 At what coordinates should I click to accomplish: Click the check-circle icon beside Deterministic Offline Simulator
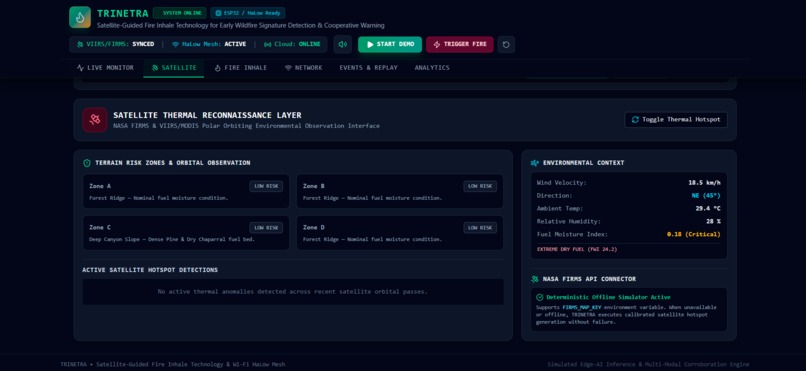pos(539,297)
